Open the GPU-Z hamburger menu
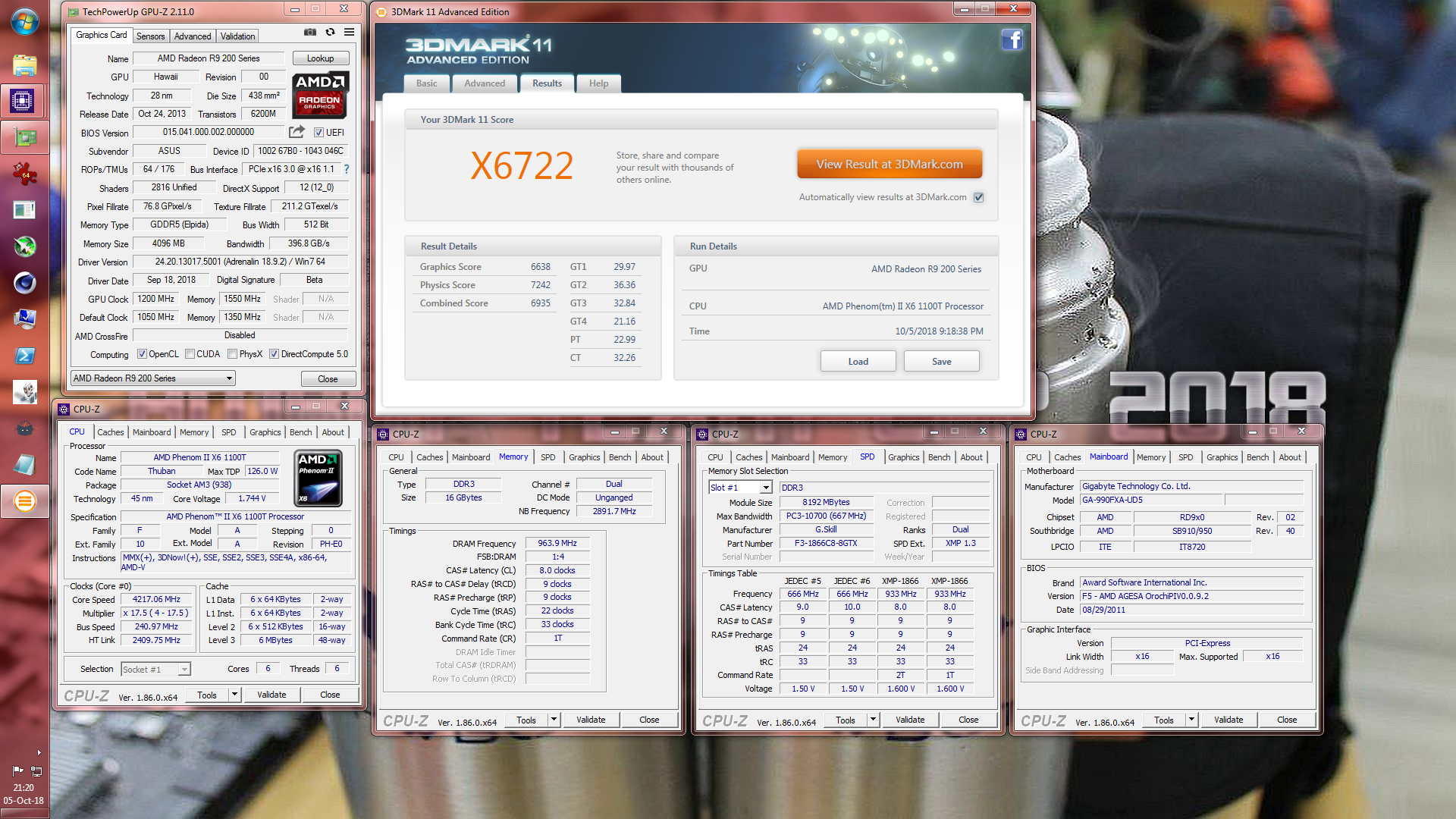This screenshot has height=819, width=1456. click(x=349, y=32)
